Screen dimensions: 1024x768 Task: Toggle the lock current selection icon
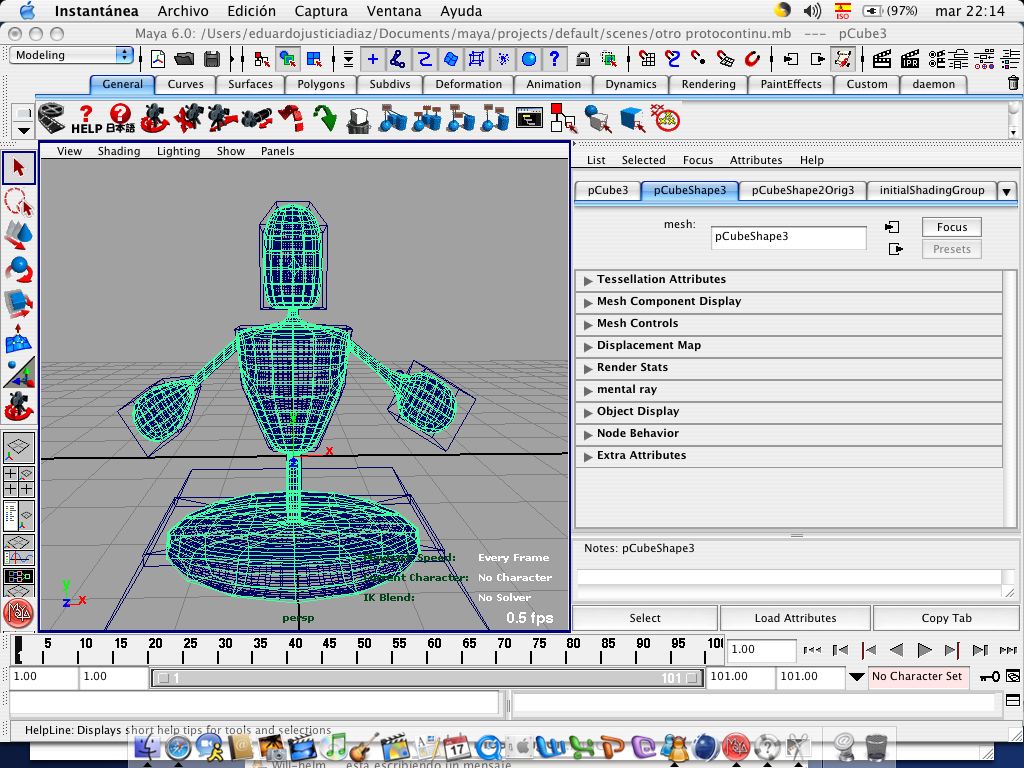tap(583, 59)
